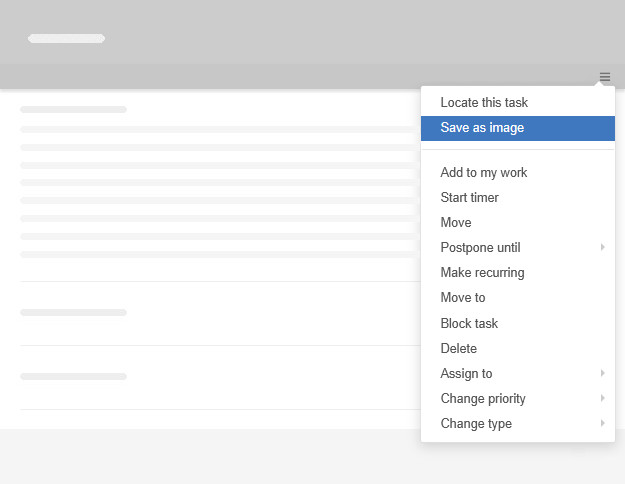
Task: Click the arrow beside 'Postpone until'
Action: click(603, 248)
